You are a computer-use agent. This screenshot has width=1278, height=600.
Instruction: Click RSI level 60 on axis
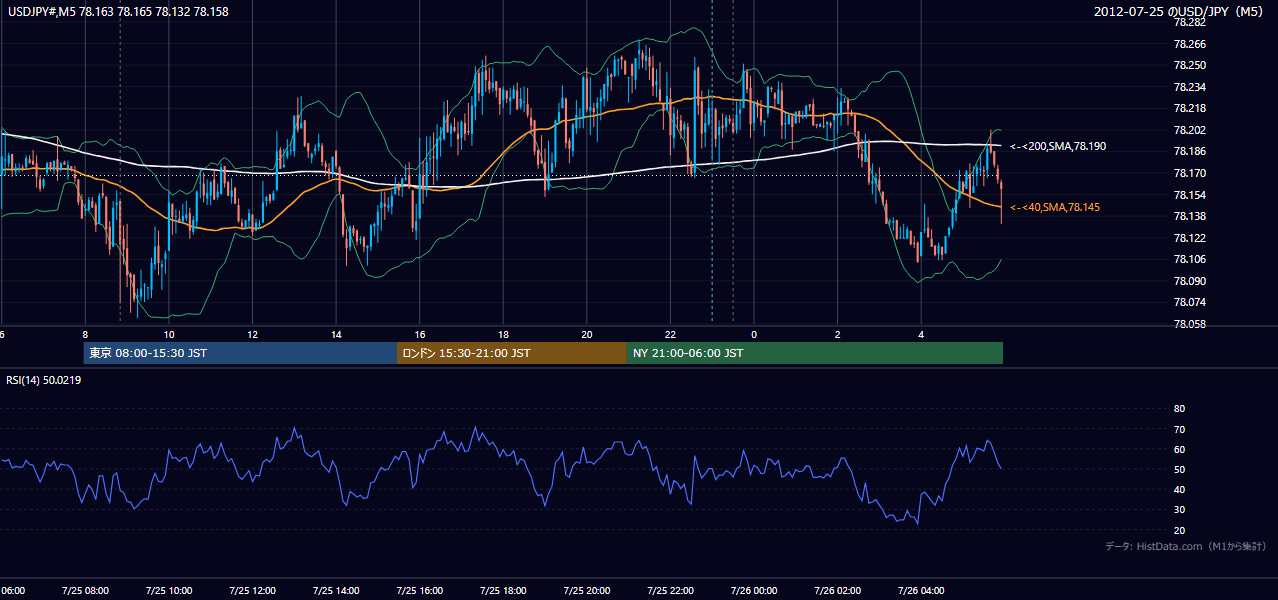(x=1179, y=449)
